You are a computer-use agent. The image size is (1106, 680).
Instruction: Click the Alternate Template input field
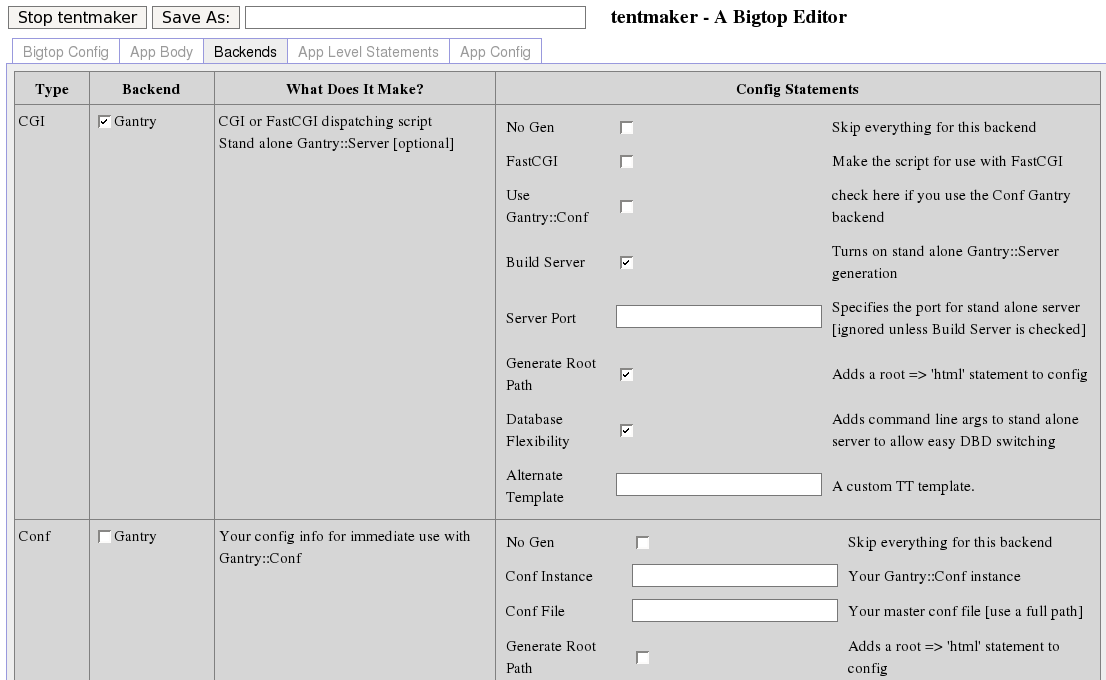click(719, 484)
